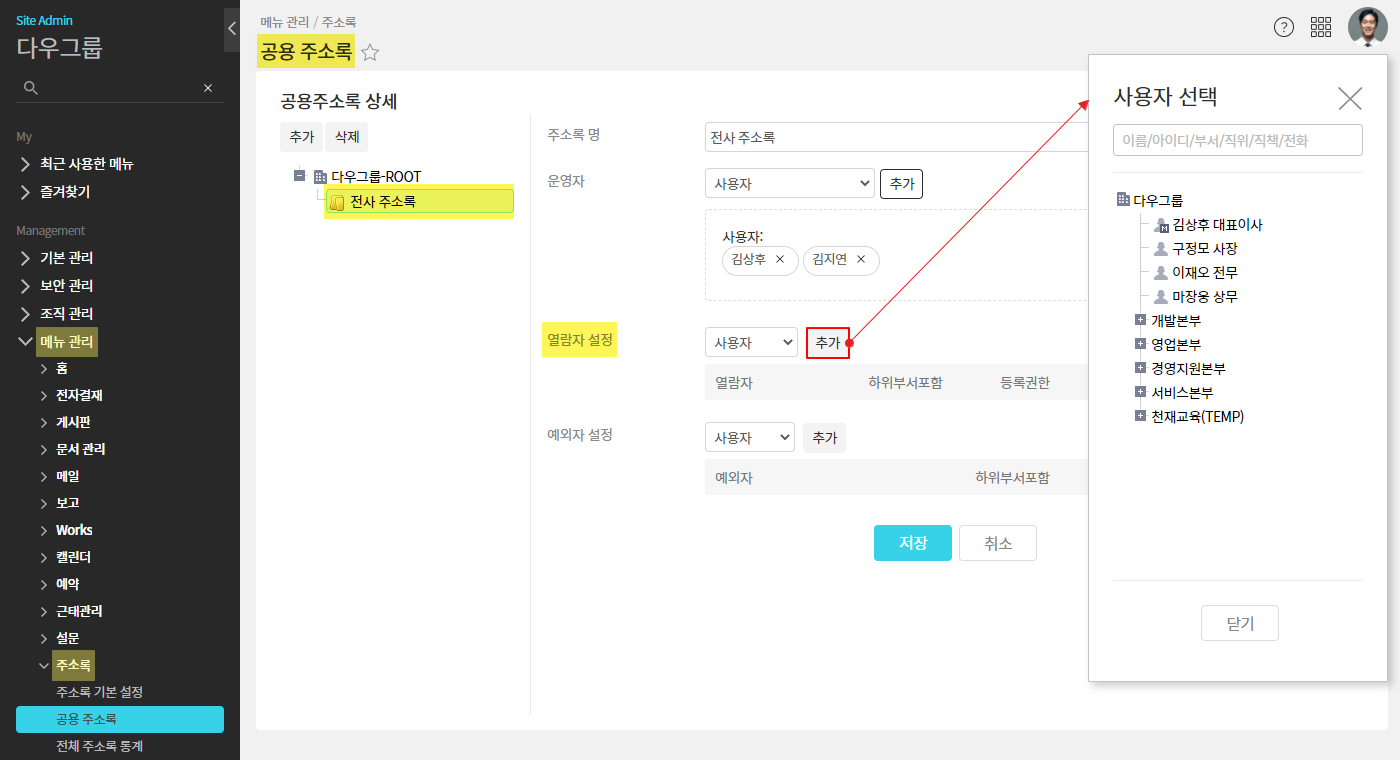Open the 운영자 type dropdown

click(x=789, y=184)
